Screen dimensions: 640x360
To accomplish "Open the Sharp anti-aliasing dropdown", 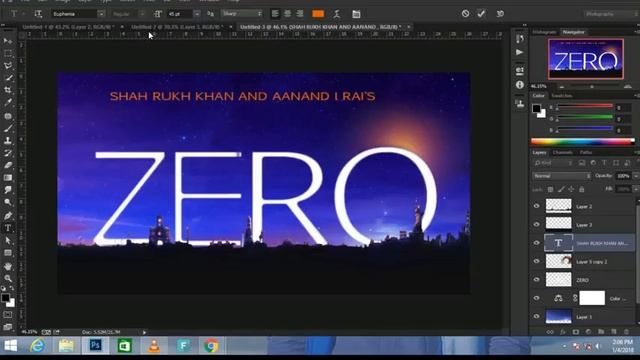I will pyautogui.click(x=242, y=13).
